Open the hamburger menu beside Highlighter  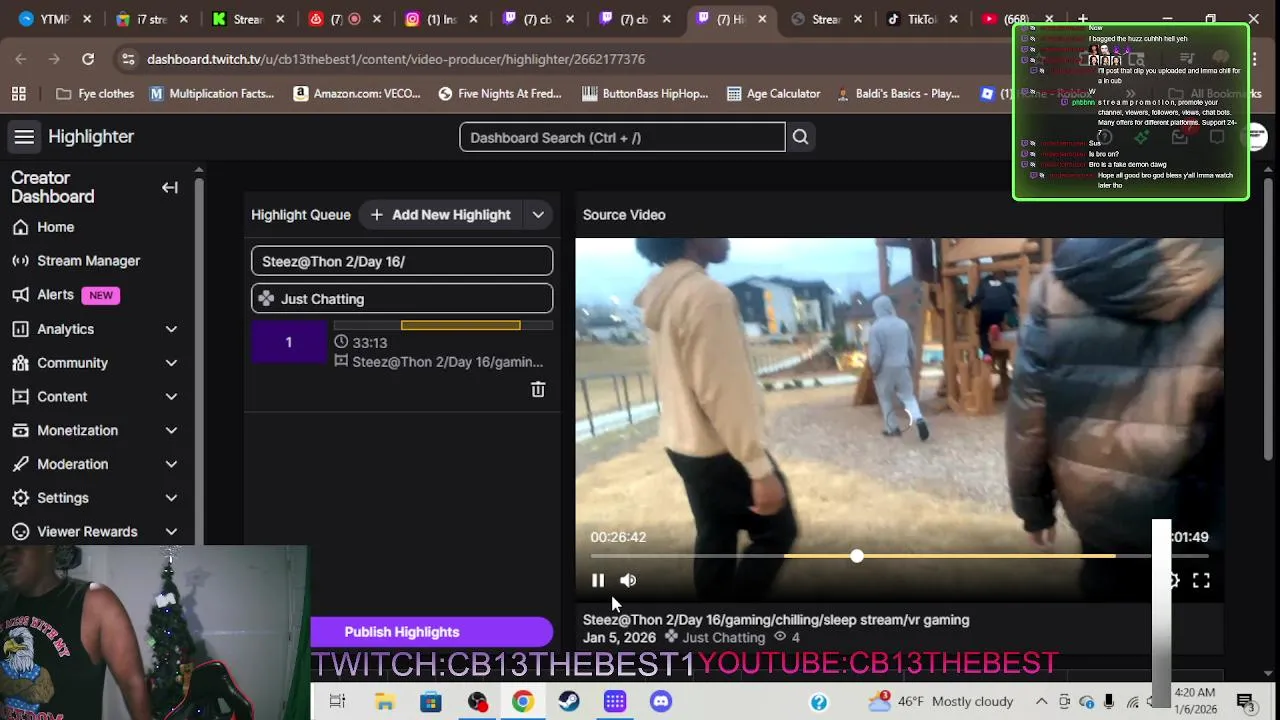click(x=24, y=137)
